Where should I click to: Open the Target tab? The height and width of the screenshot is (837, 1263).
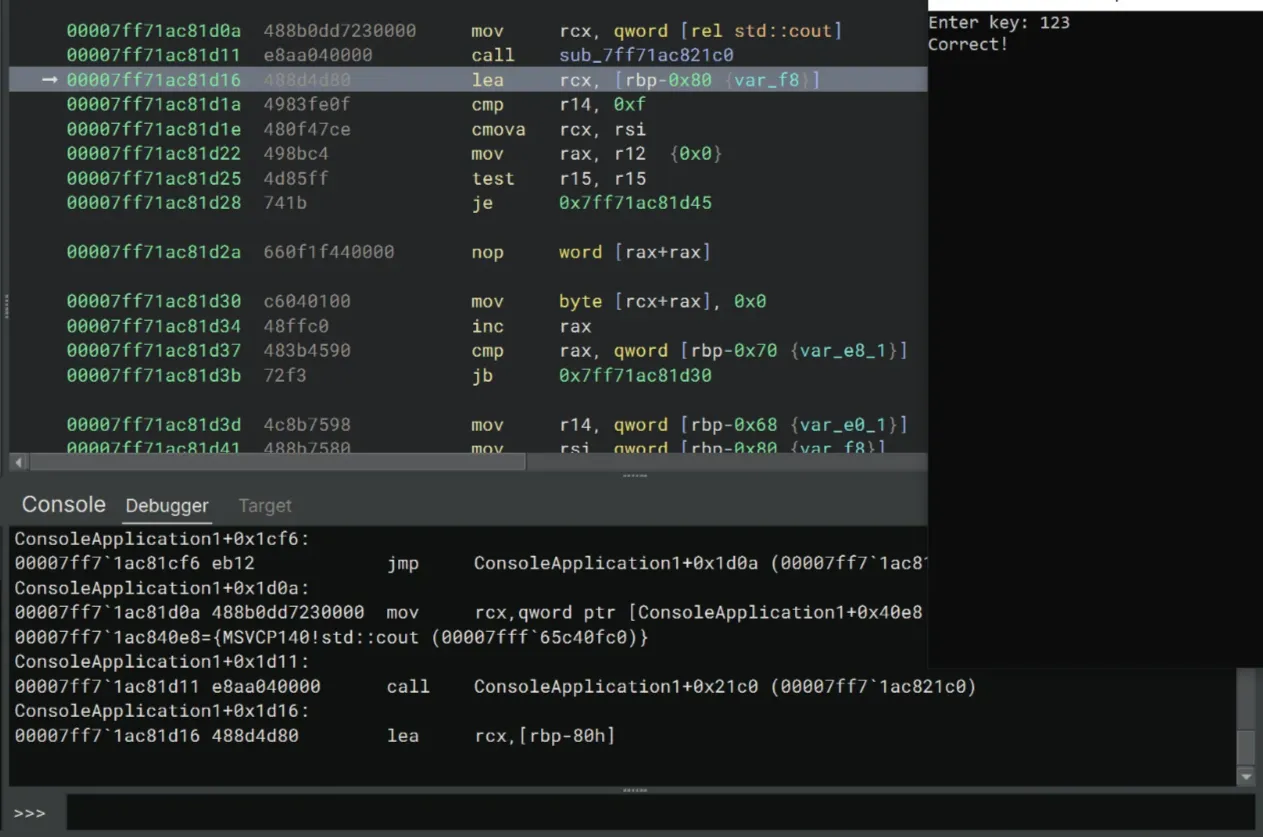265,506
